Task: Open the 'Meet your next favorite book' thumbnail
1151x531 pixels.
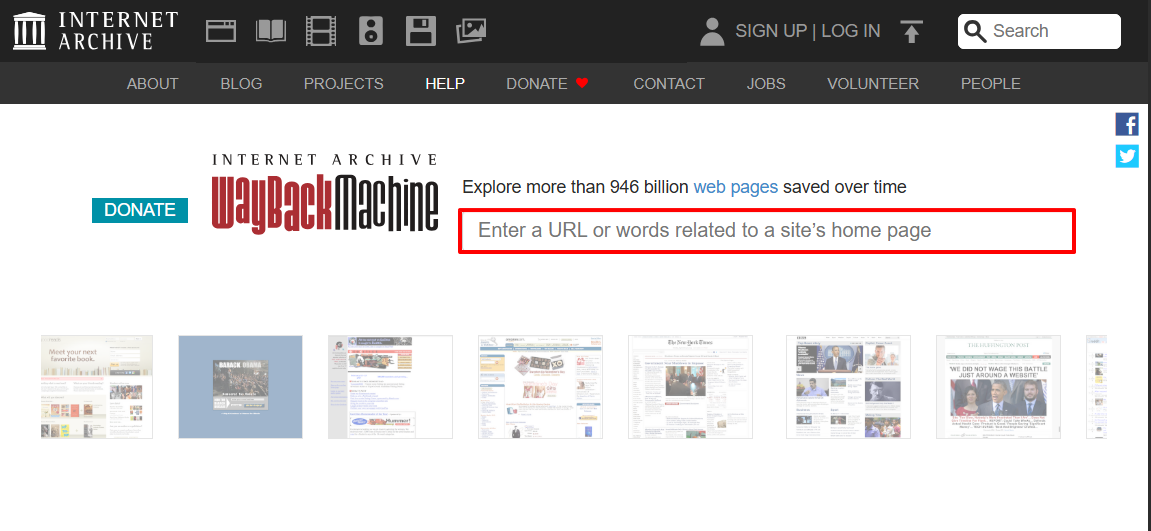Action: click(x=97, y=387)
